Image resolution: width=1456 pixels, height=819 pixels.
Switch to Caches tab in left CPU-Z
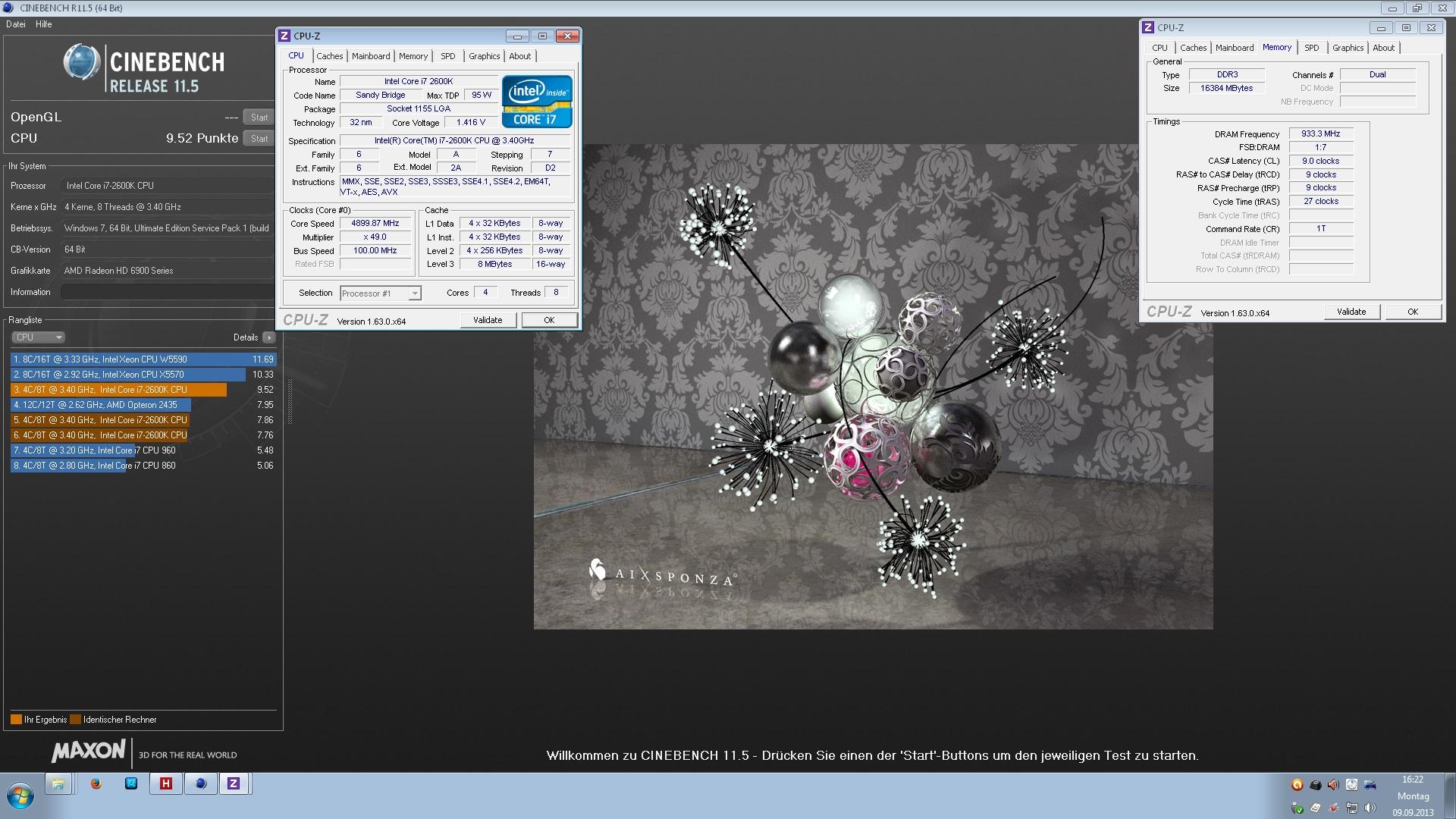[330, 56]
